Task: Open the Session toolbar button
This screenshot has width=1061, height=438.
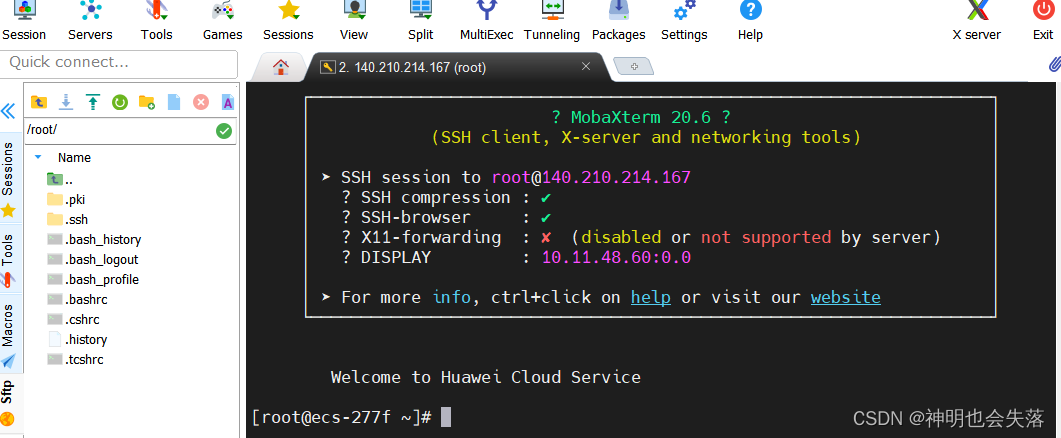Action: pos(24,22)
